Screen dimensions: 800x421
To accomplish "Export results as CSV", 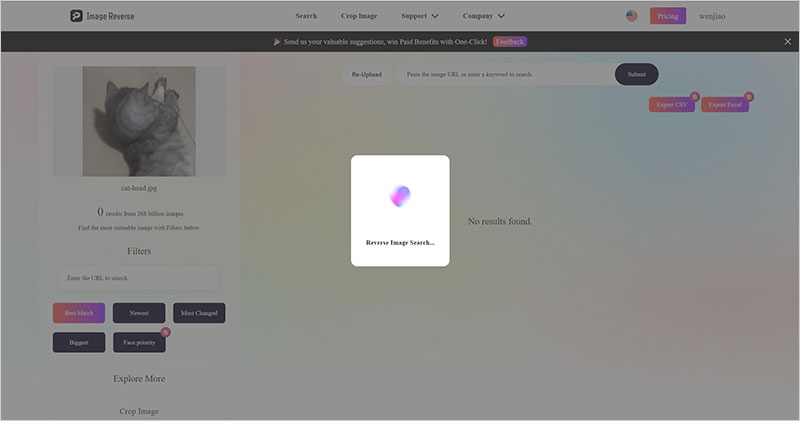I will (x=671, y=105).
